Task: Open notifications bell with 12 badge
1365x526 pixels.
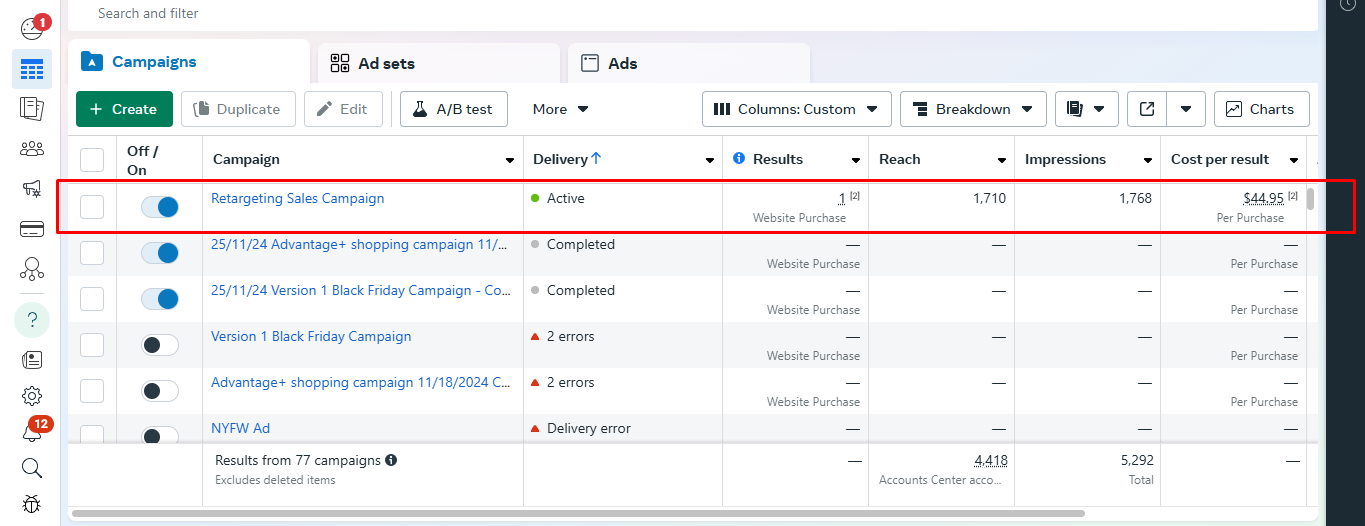Action: [32, 432]
